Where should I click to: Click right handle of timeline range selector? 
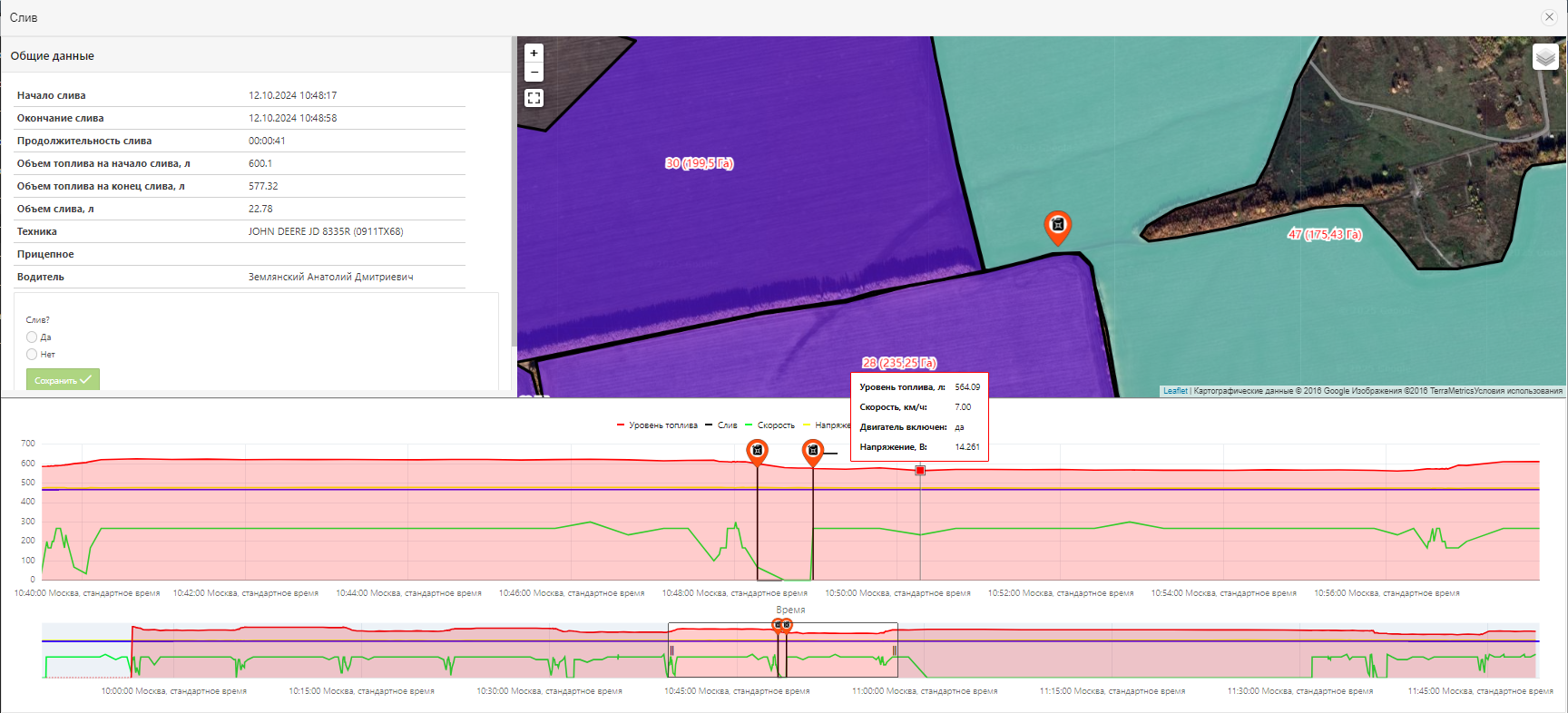tap(896, 650)
